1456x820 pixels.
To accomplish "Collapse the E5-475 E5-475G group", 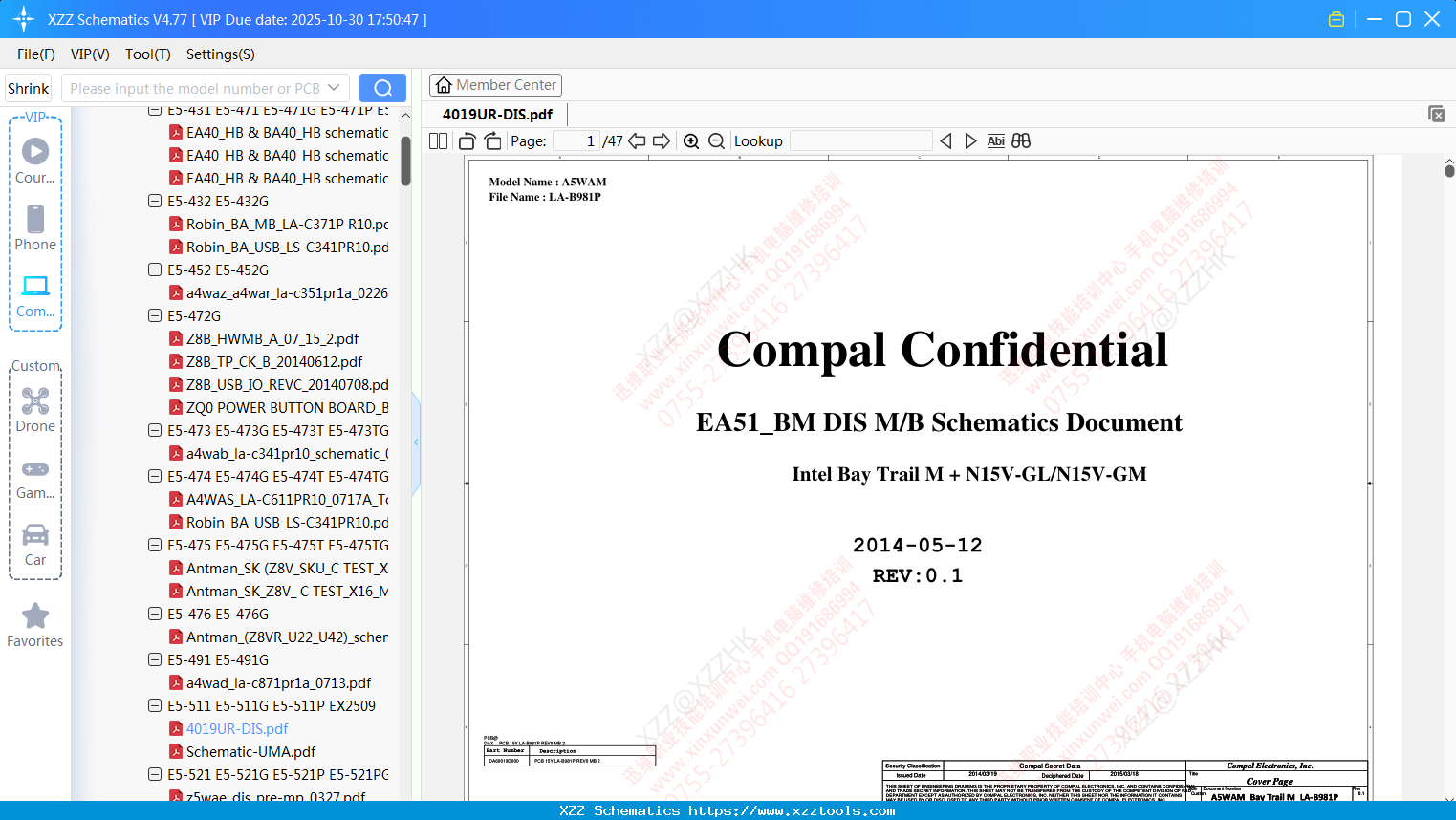I will click(155, 545).
